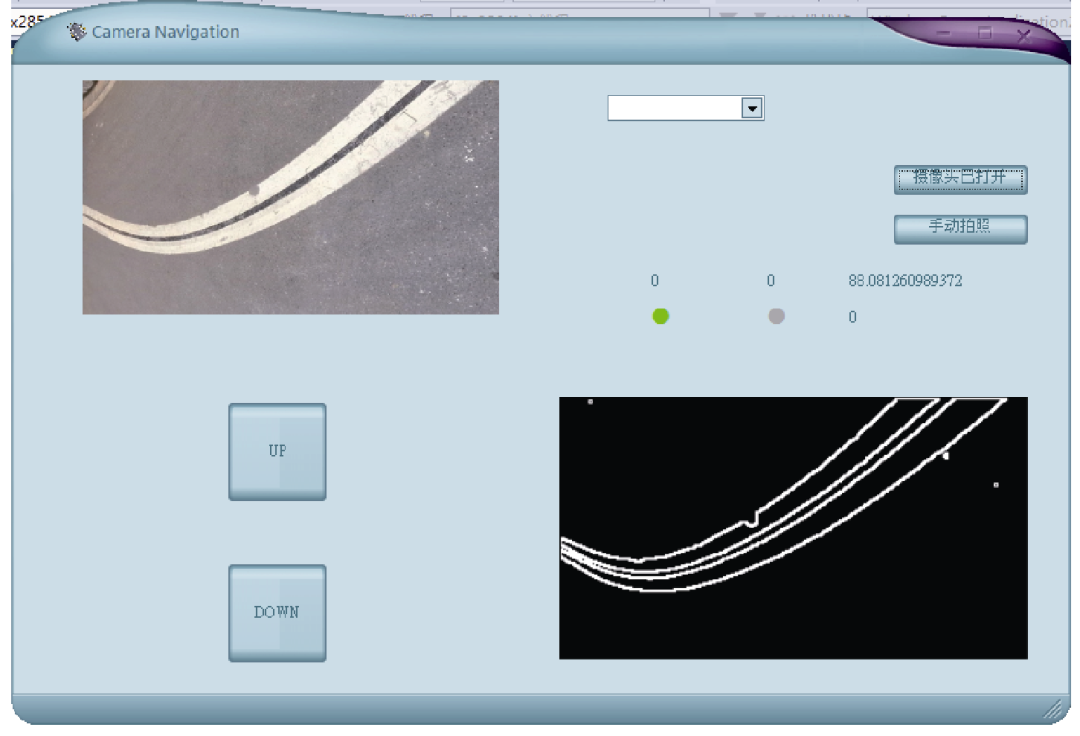Select the black edge-detection image

point(793,528)
